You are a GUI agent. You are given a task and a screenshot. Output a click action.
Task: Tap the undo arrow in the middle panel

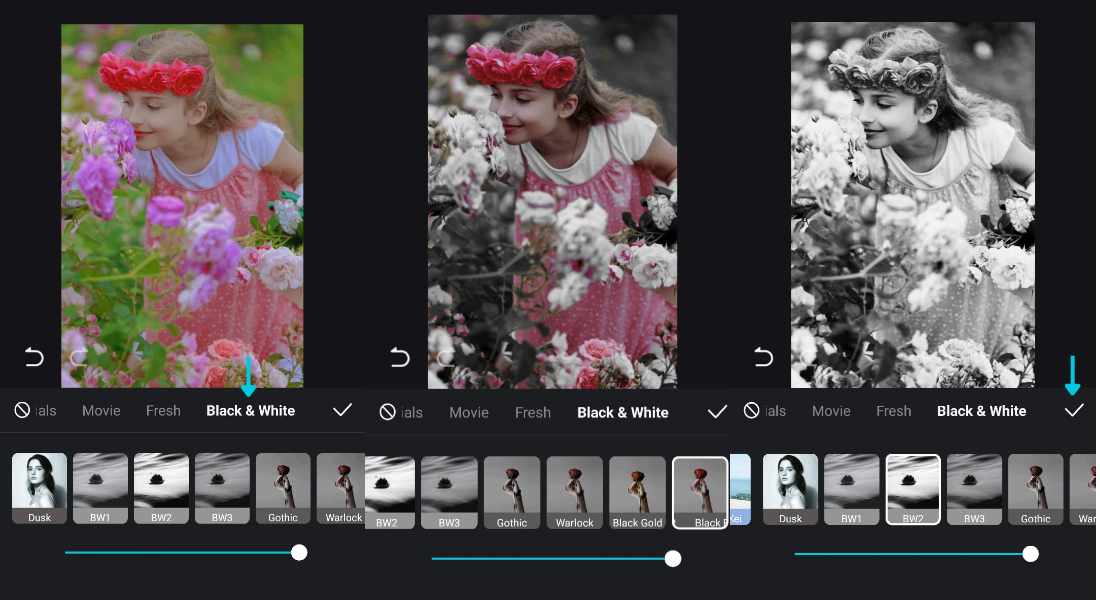397,357
